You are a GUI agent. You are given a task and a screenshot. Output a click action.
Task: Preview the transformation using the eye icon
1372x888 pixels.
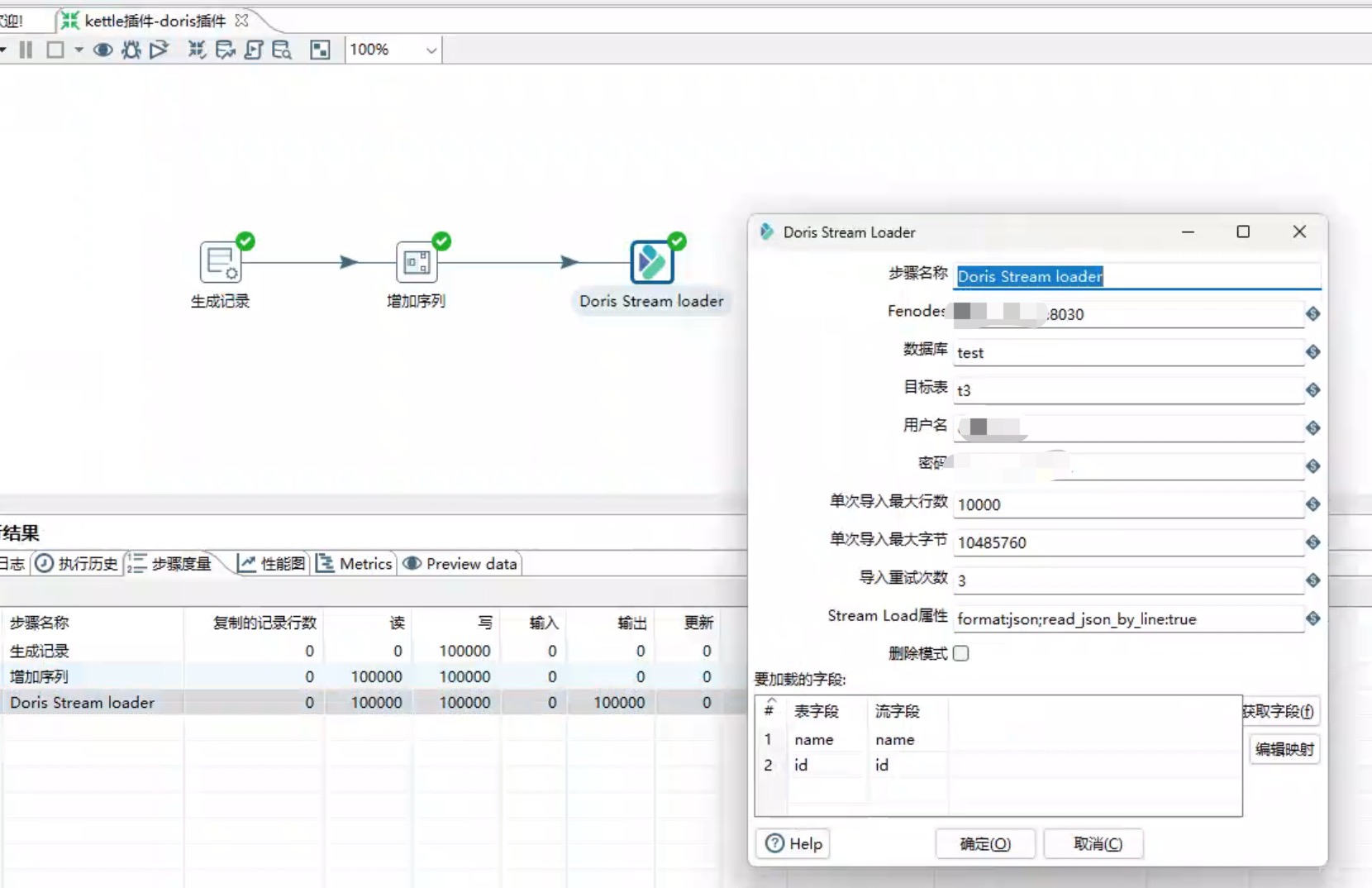pos(102,50)
